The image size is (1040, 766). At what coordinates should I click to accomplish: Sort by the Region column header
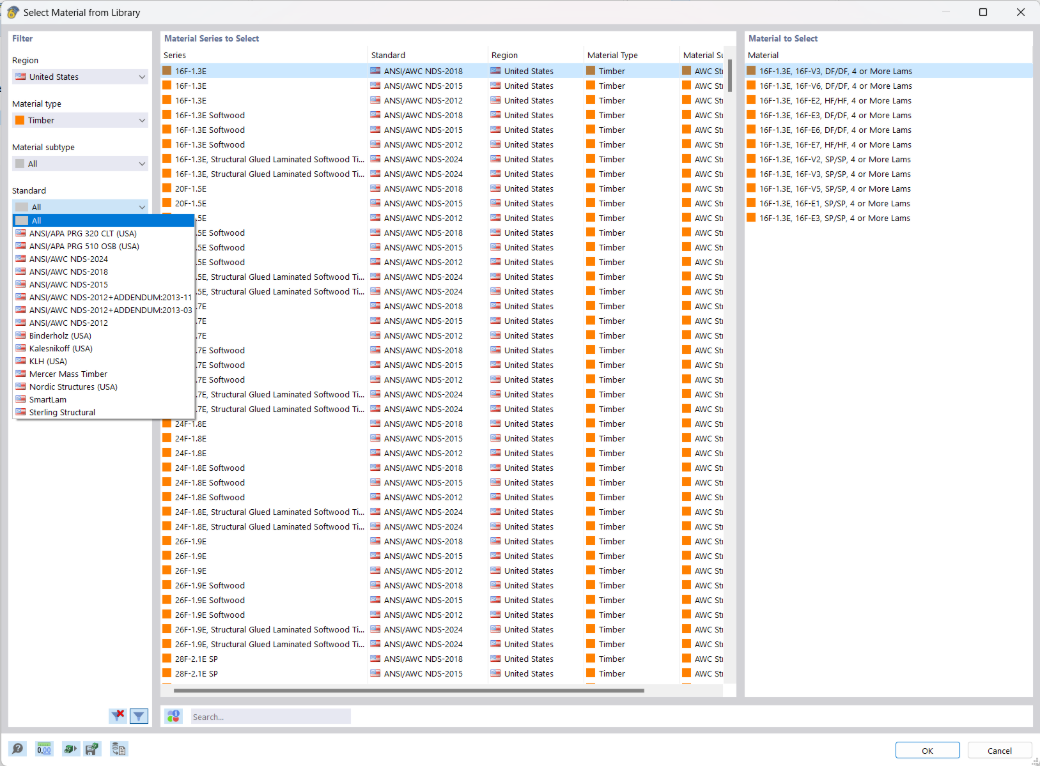(x=535, y=55)
